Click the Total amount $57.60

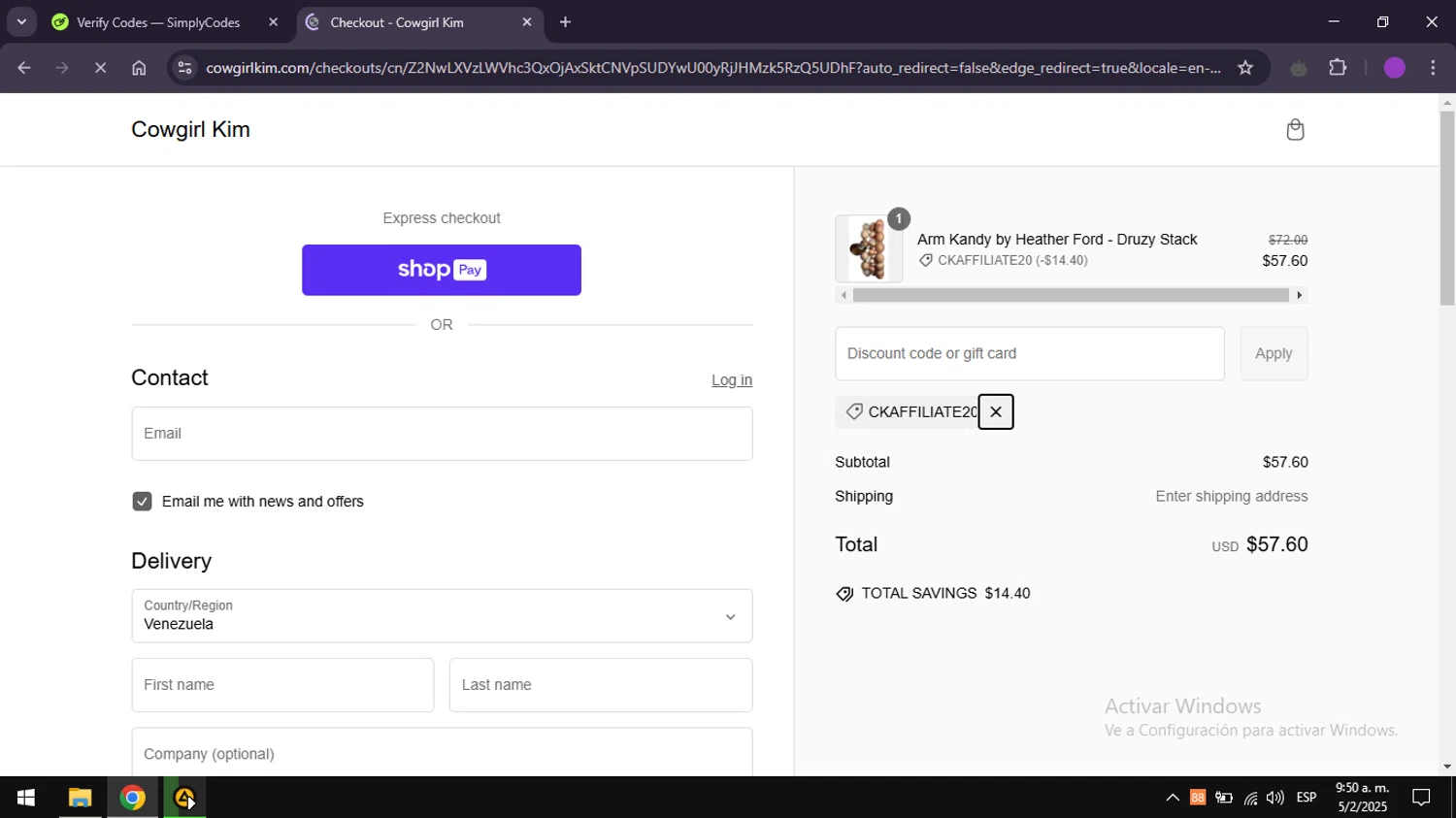1276,544
